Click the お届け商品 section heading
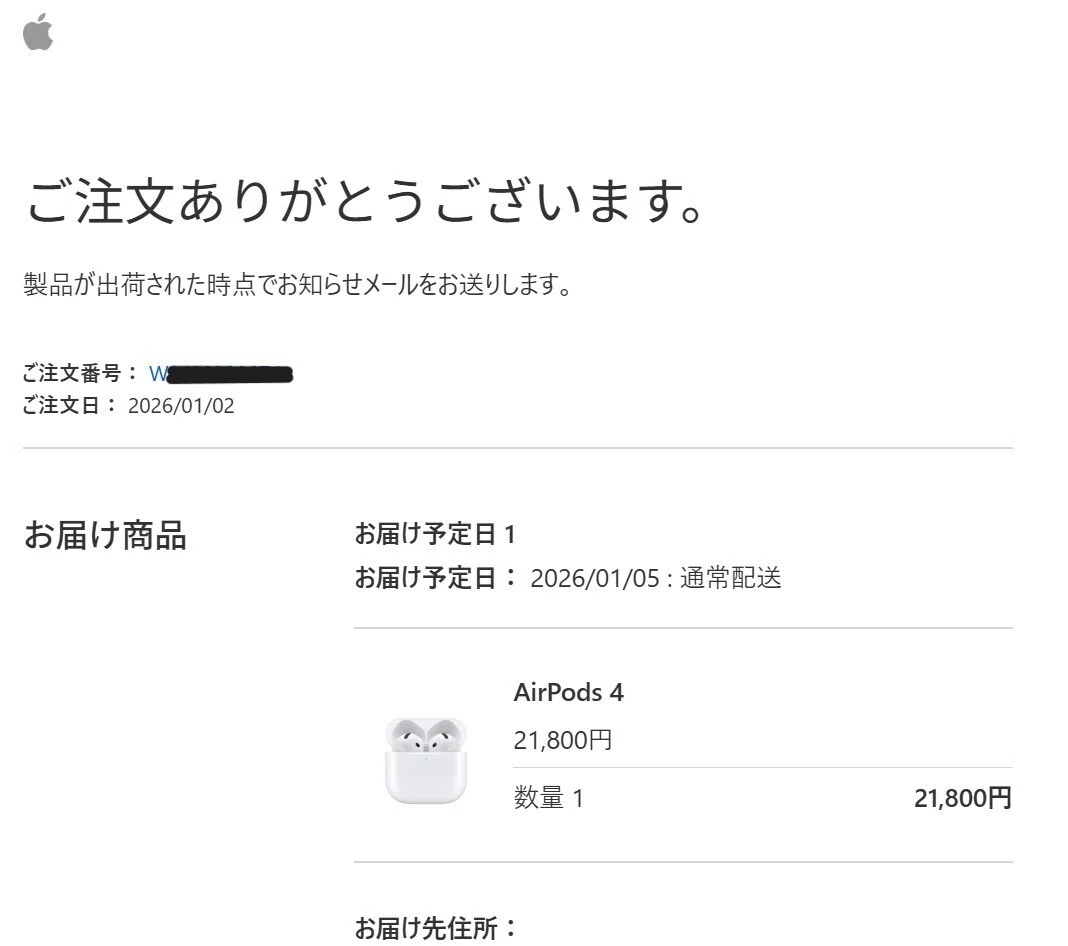The height and width of the screenshot is (946, 1068). coord(105,535)
